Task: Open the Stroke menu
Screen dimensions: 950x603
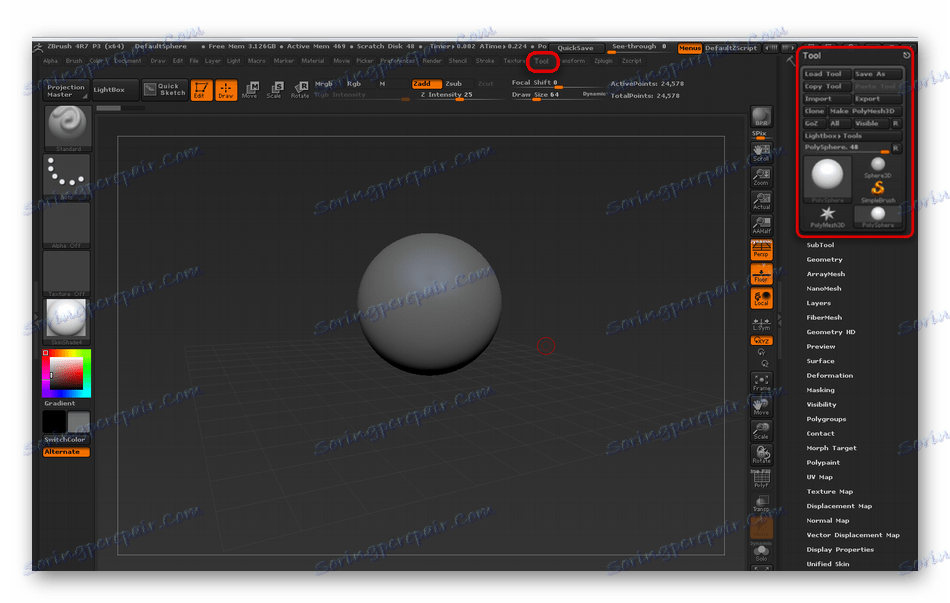Action: (x=485, y=61)
